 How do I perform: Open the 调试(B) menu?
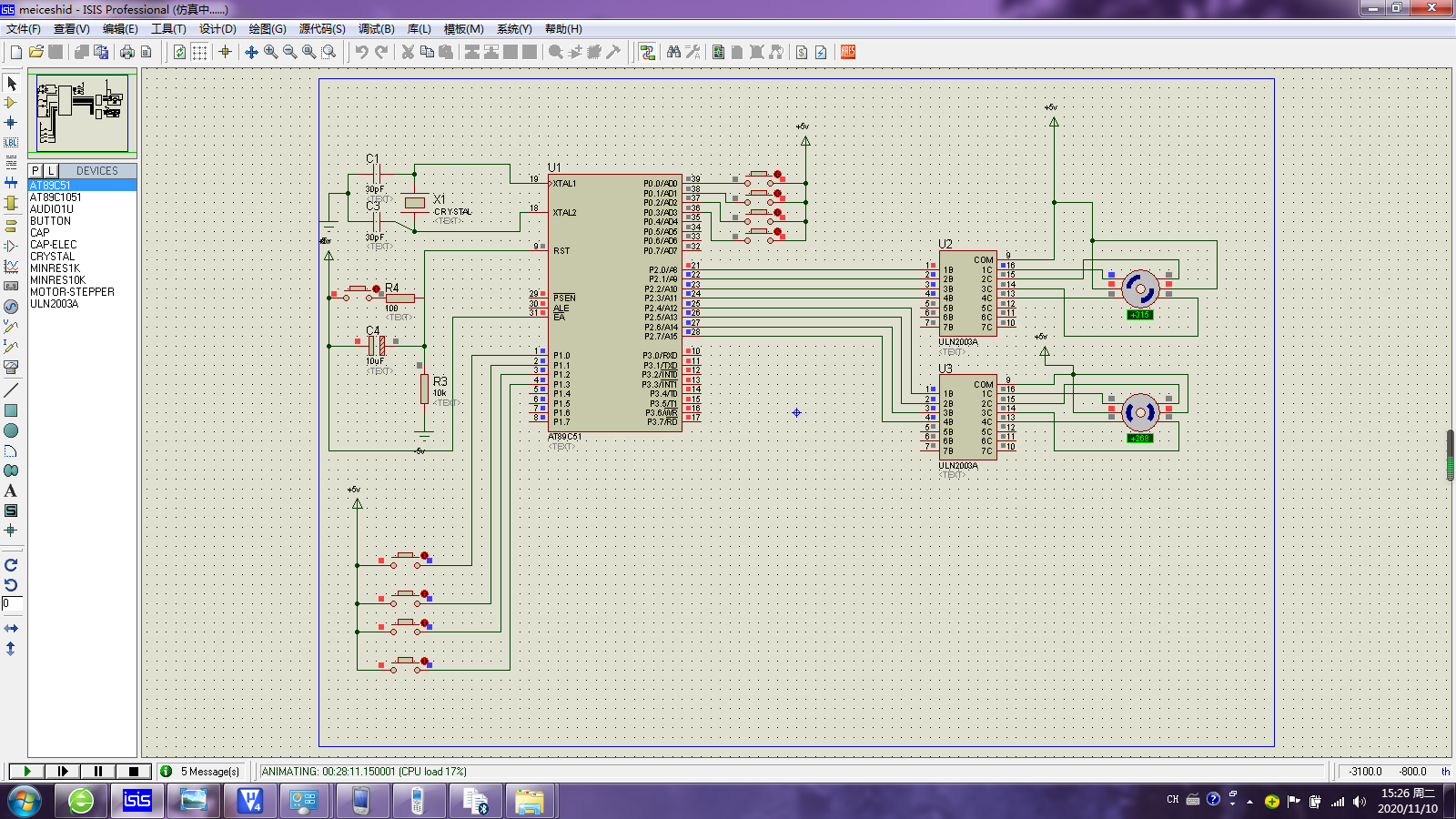[x=377, y=29]
